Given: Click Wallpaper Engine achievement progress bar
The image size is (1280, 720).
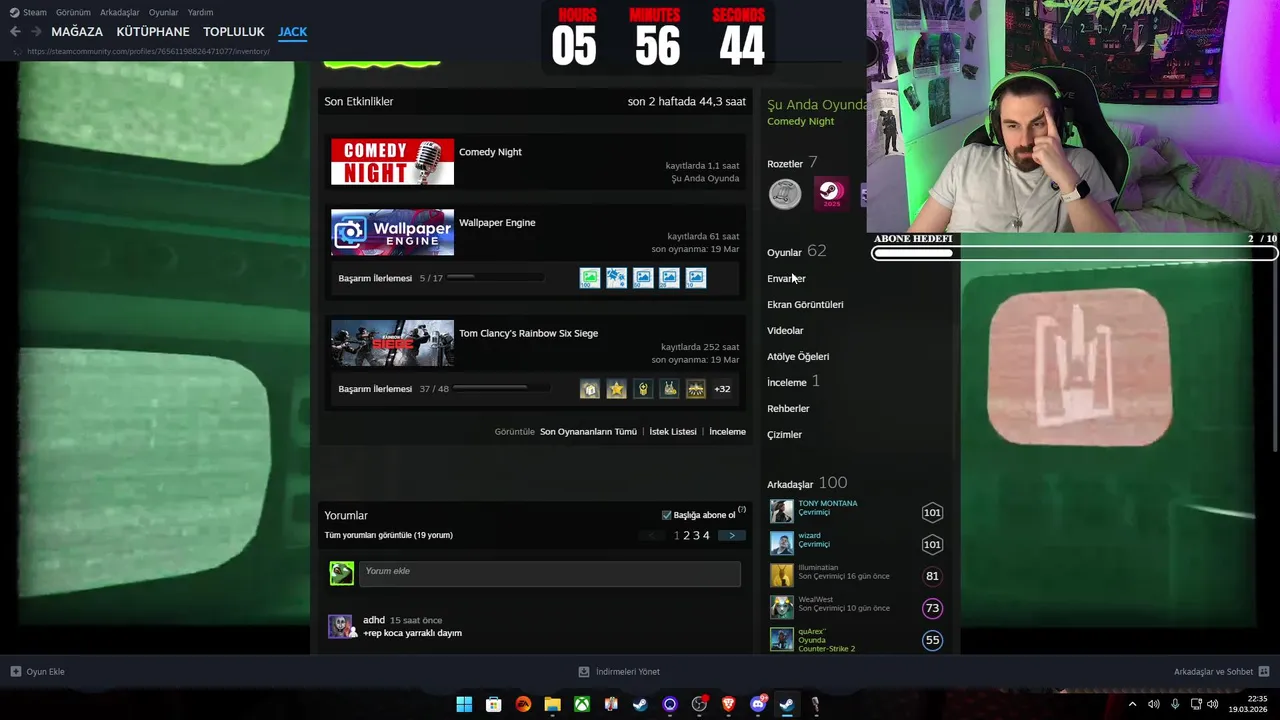Looking at the screenshot, I should pos(496,278).
